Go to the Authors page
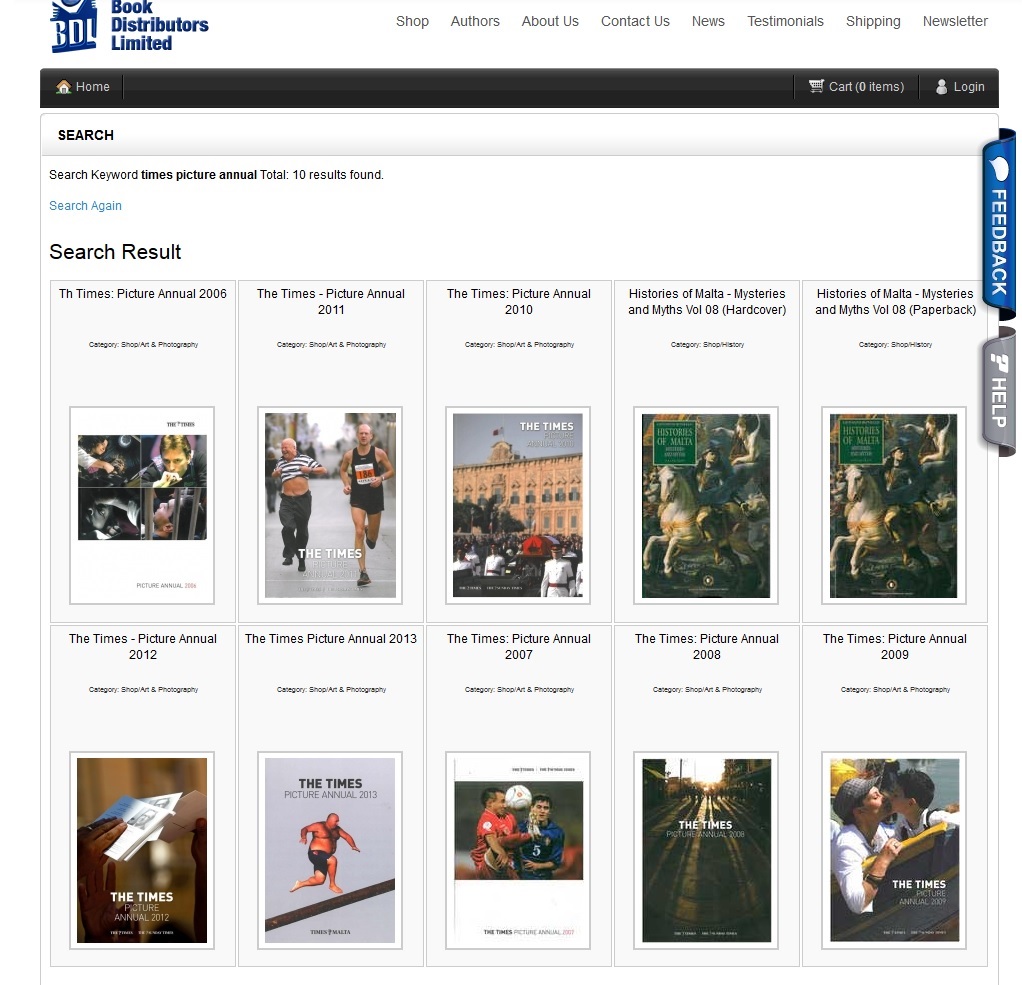The width and height of the screenshot is (1022, 985). pos(475,21)
